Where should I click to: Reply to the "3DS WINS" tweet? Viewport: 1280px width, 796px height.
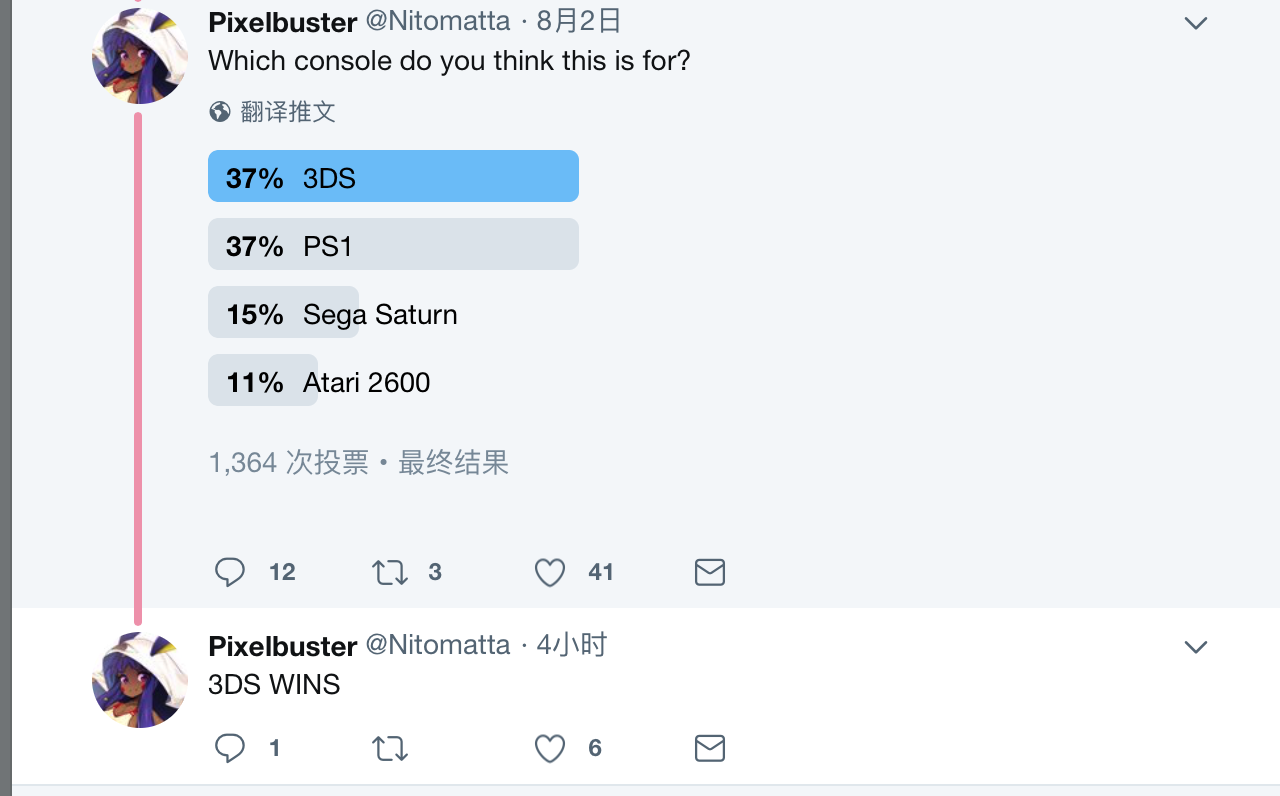point(230,748)
